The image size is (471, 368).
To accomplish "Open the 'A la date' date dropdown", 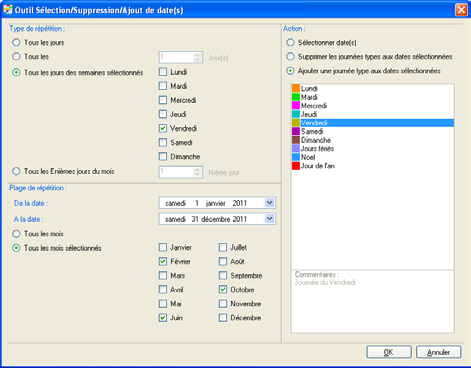I will pos(269,219).
